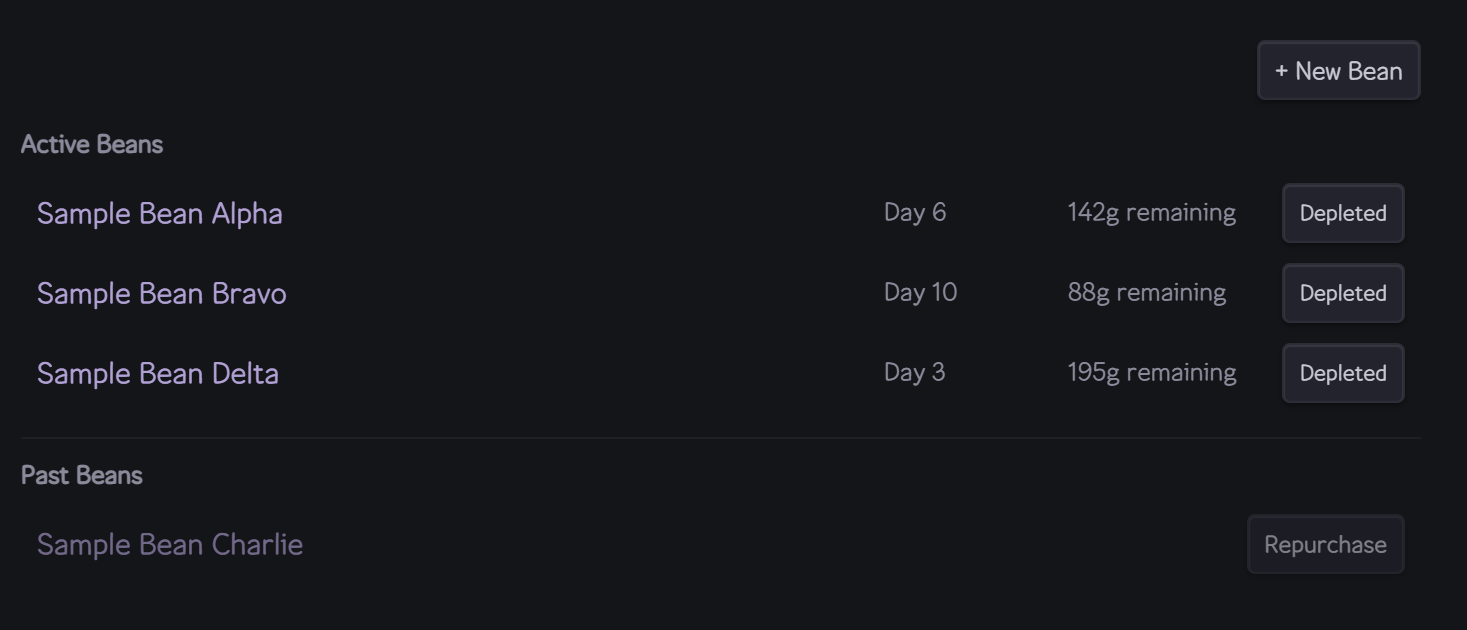Click the Day 3 age label

coord(915,373)
